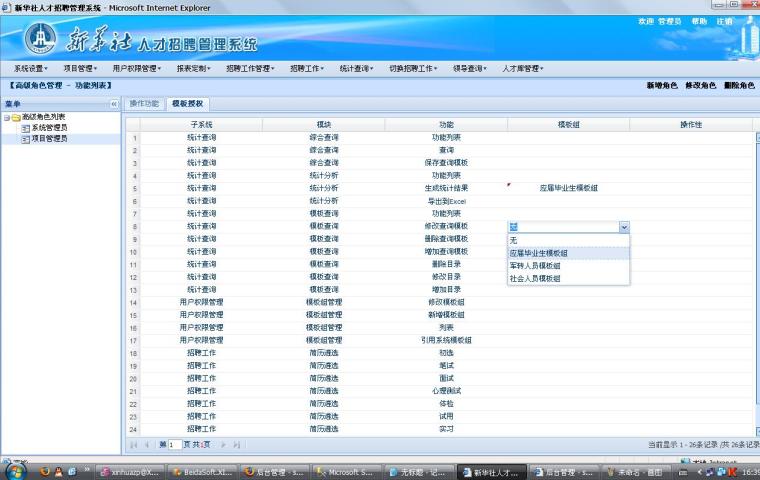Screen dimensions: 760x480
Task: Click the 新增角色 link
Action: pyautogui.click(x=662, y=86)
